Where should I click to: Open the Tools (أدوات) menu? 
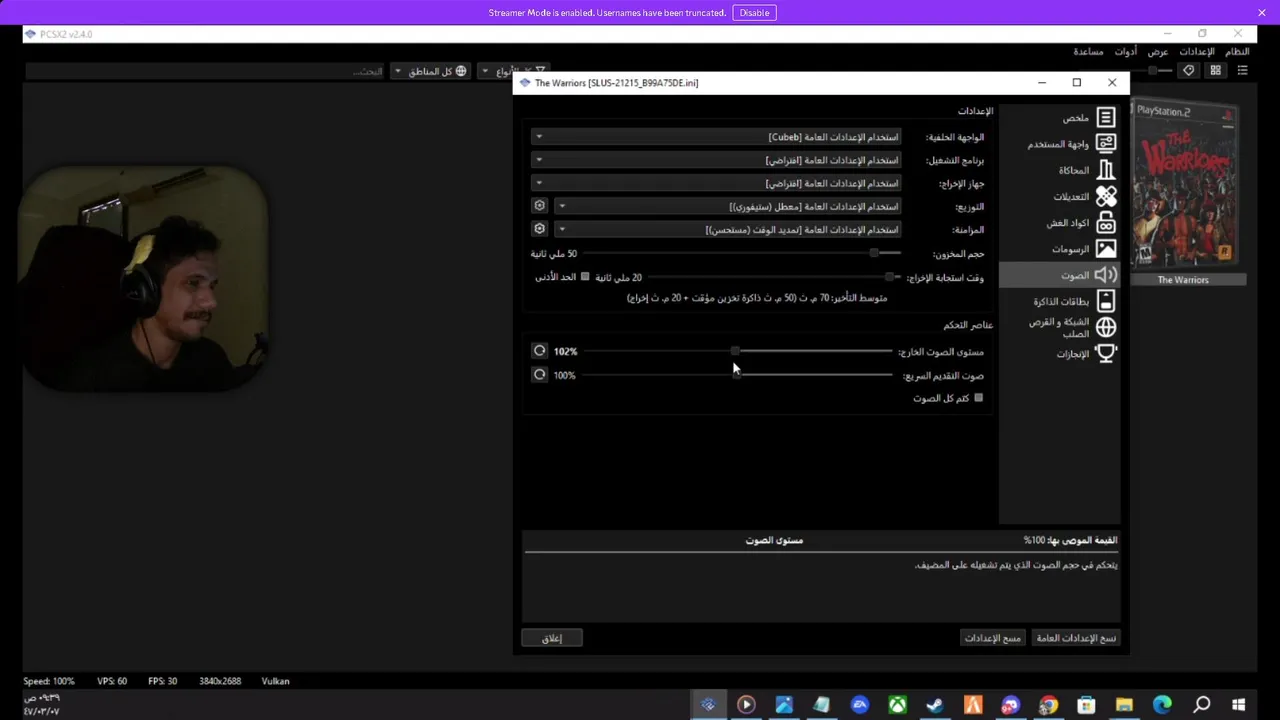(1126, 51)
